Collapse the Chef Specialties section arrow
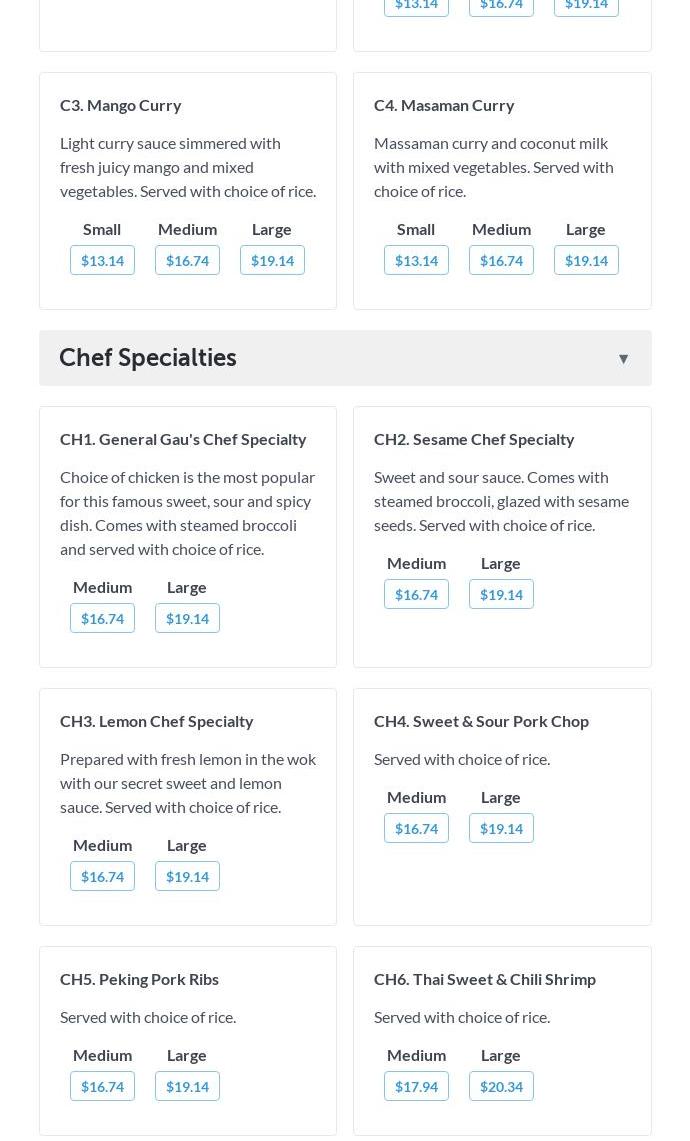The image size is (690, 1141). point(623,358)
